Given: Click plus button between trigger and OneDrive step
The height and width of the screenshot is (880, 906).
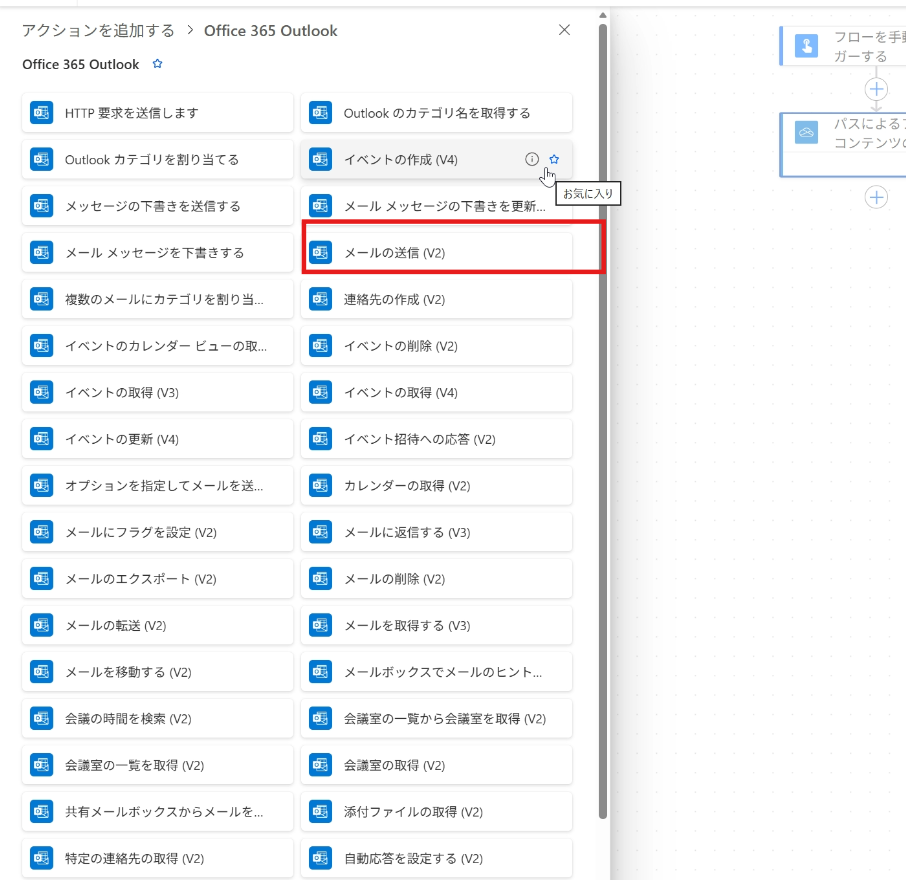Looking at the screenshot, I should [x=876, y=89].
